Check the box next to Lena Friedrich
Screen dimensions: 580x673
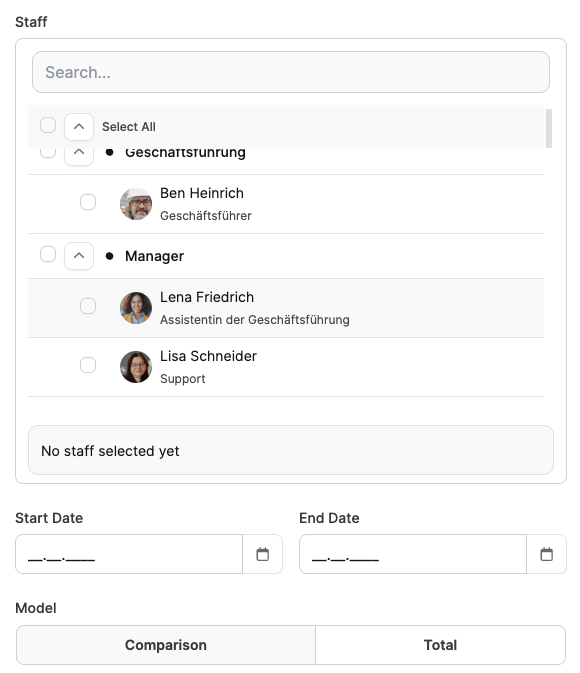[x=88, y=306]
